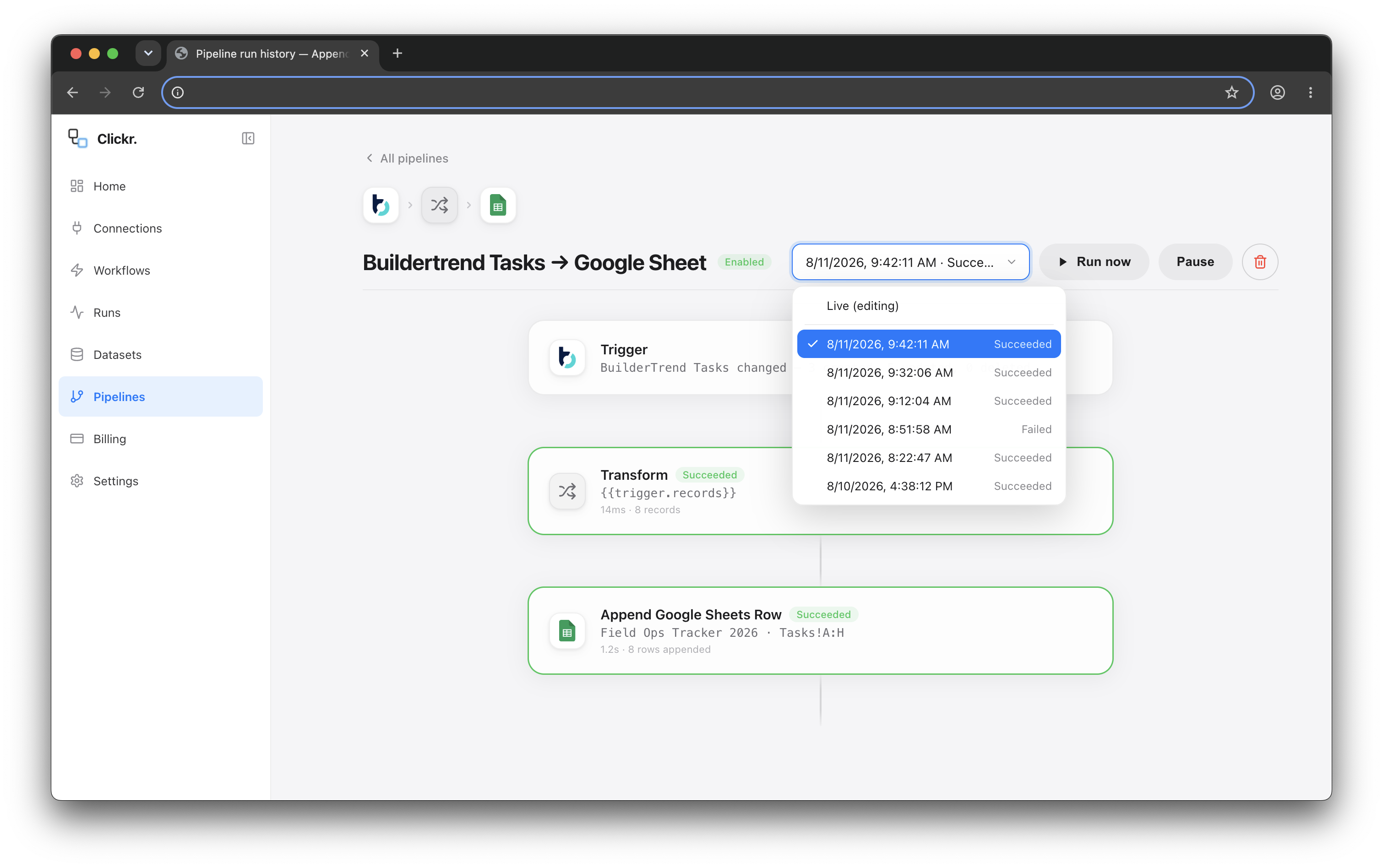The width and height of the screenshot is (1383, 868).
Task: Open Billing page
Action: (x=161, y=439)
